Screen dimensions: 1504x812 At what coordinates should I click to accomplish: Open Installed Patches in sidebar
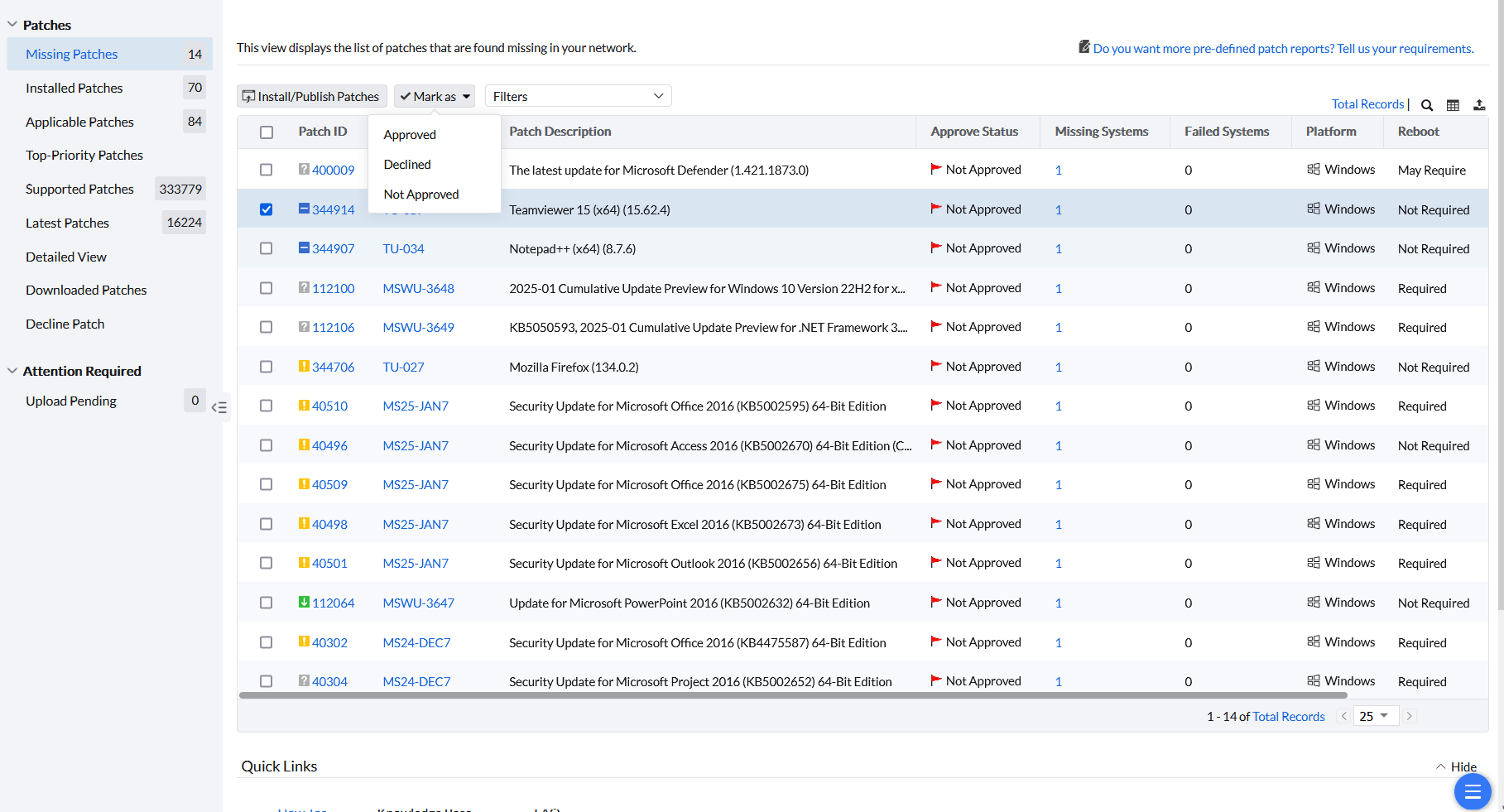click(74, 88)
